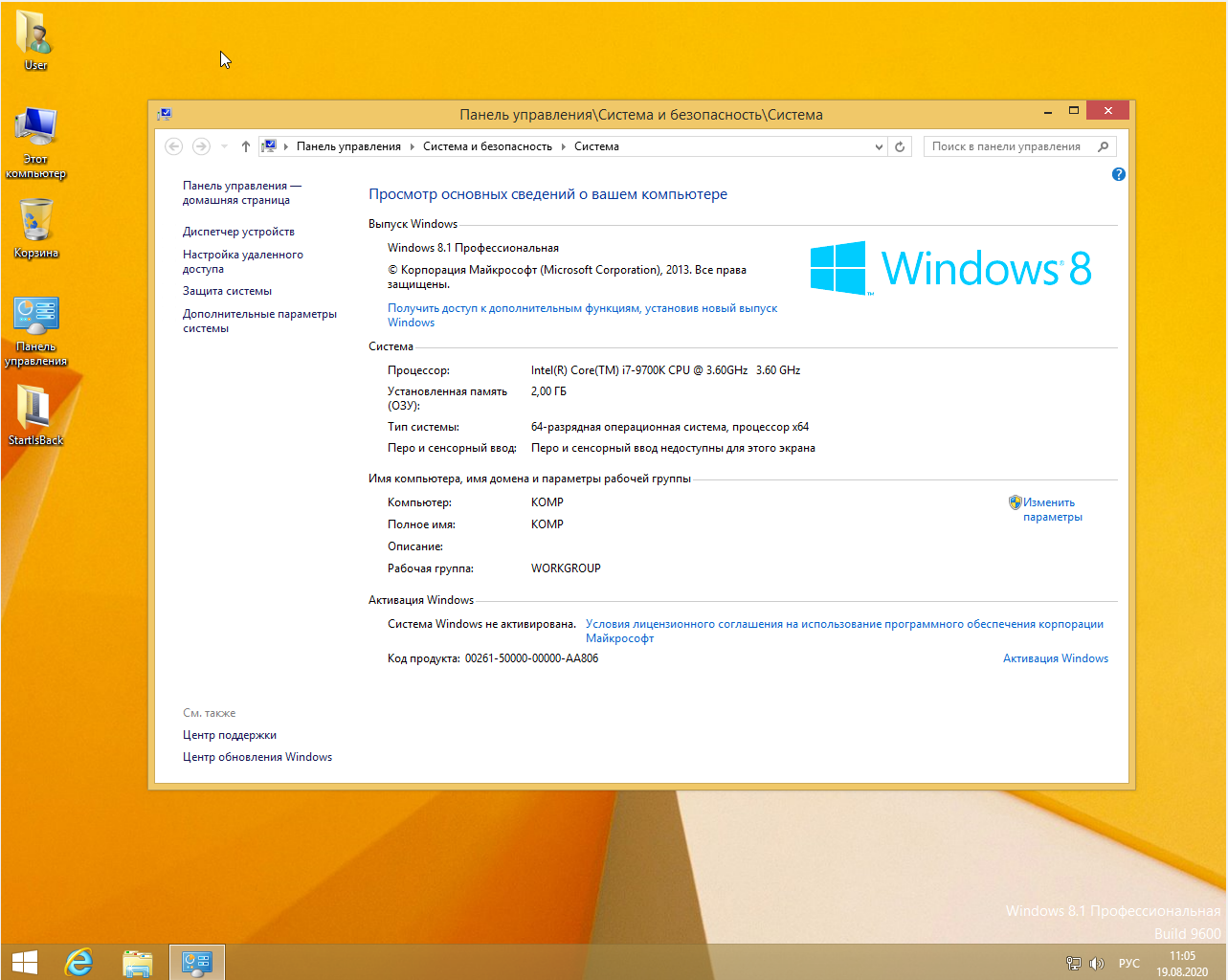The width and height of the screenshot is (1228, 980).
Task: Click the window title bar system icon
Action: [x=165, y=114]
